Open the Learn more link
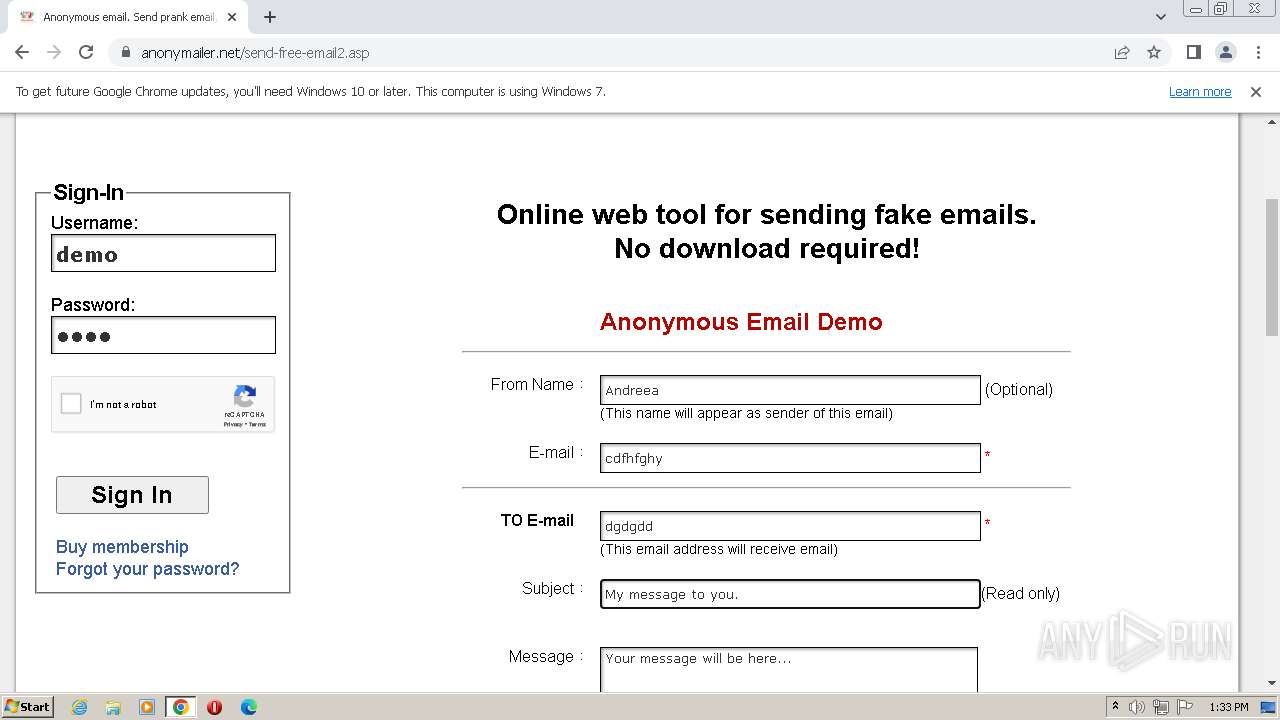The height and width of the screenshot is (720, 1280). tap(1200, 91)
